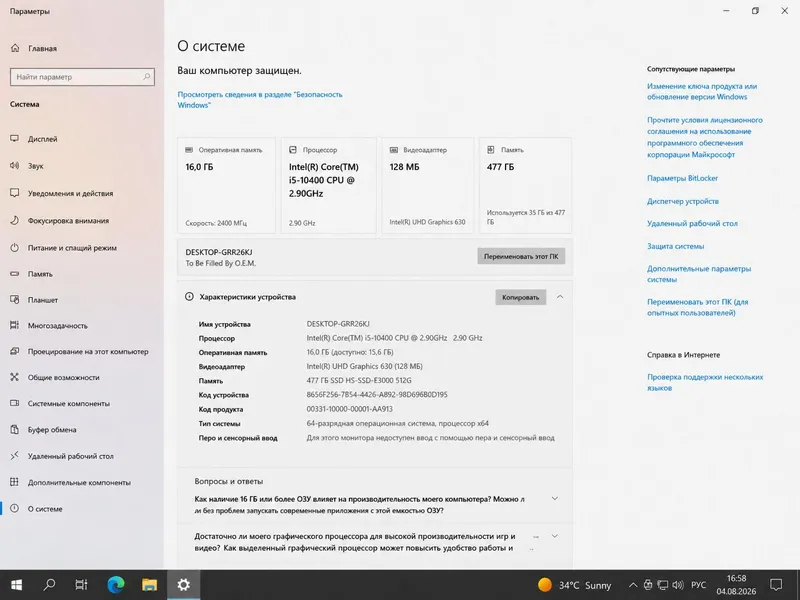Click the Процессор i5-10400 card
This screenshot has height=600, width=800.
[x=329, y=186]
